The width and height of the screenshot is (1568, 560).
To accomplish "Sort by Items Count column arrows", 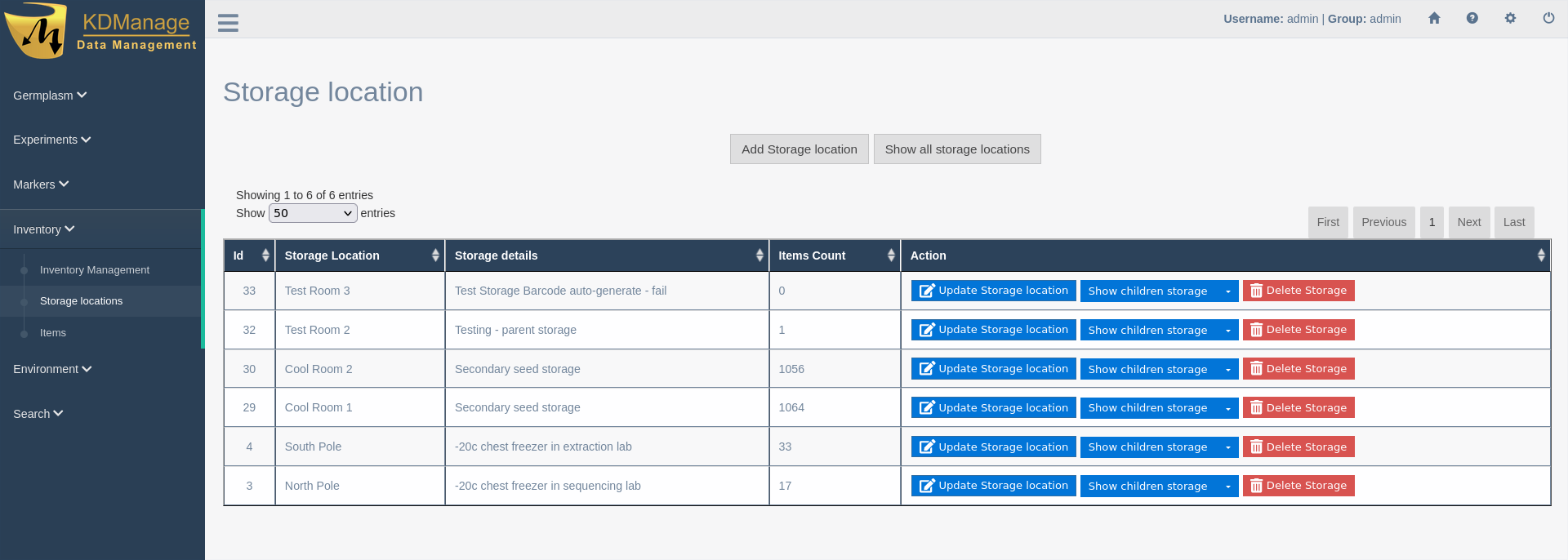I will tap(890, 256).
